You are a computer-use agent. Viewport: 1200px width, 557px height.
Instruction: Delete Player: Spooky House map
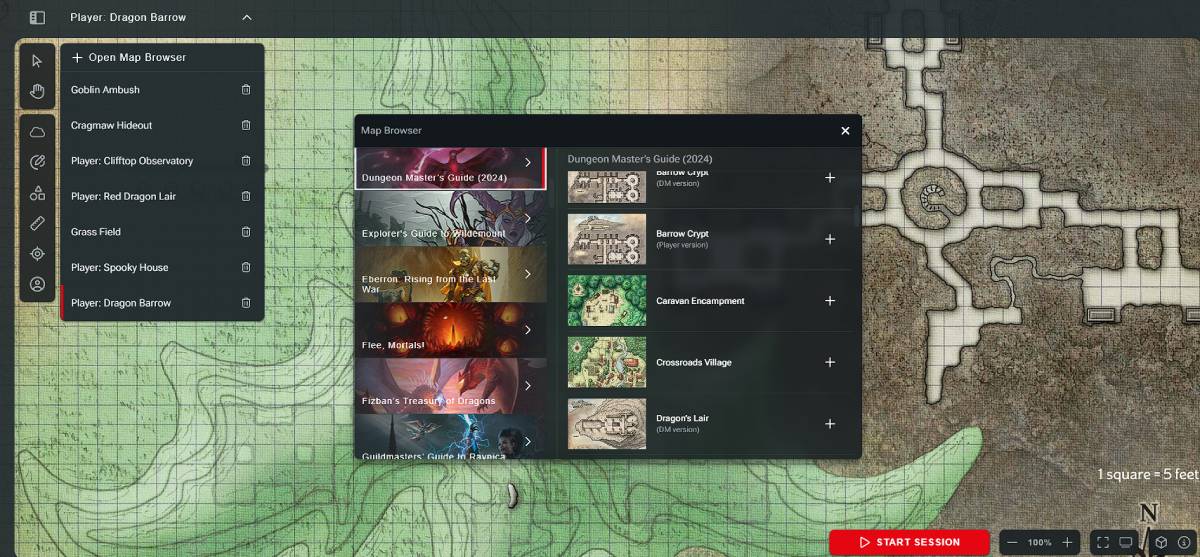point(246,267)
